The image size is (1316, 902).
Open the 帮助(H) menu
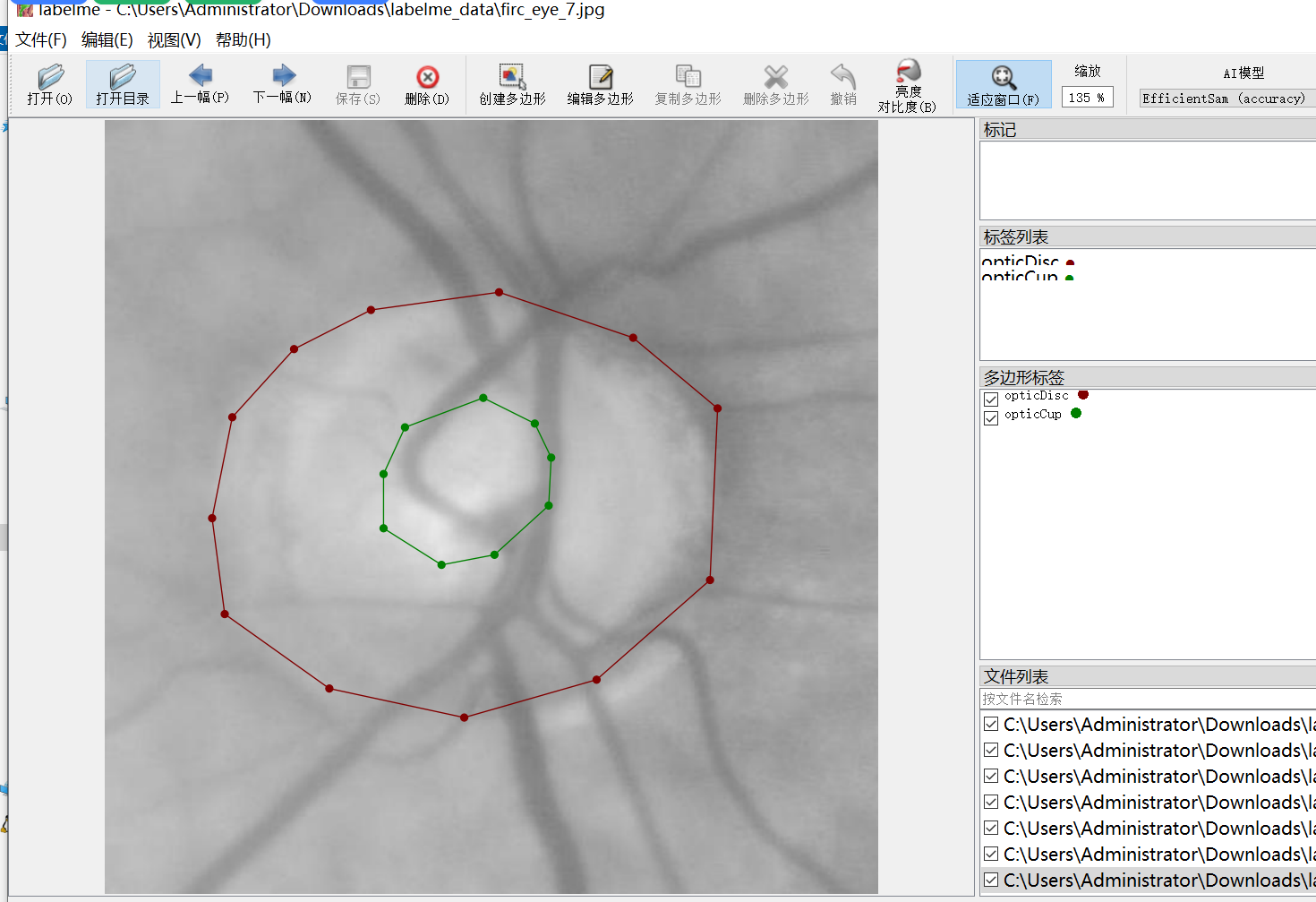[x=243, y=40]
